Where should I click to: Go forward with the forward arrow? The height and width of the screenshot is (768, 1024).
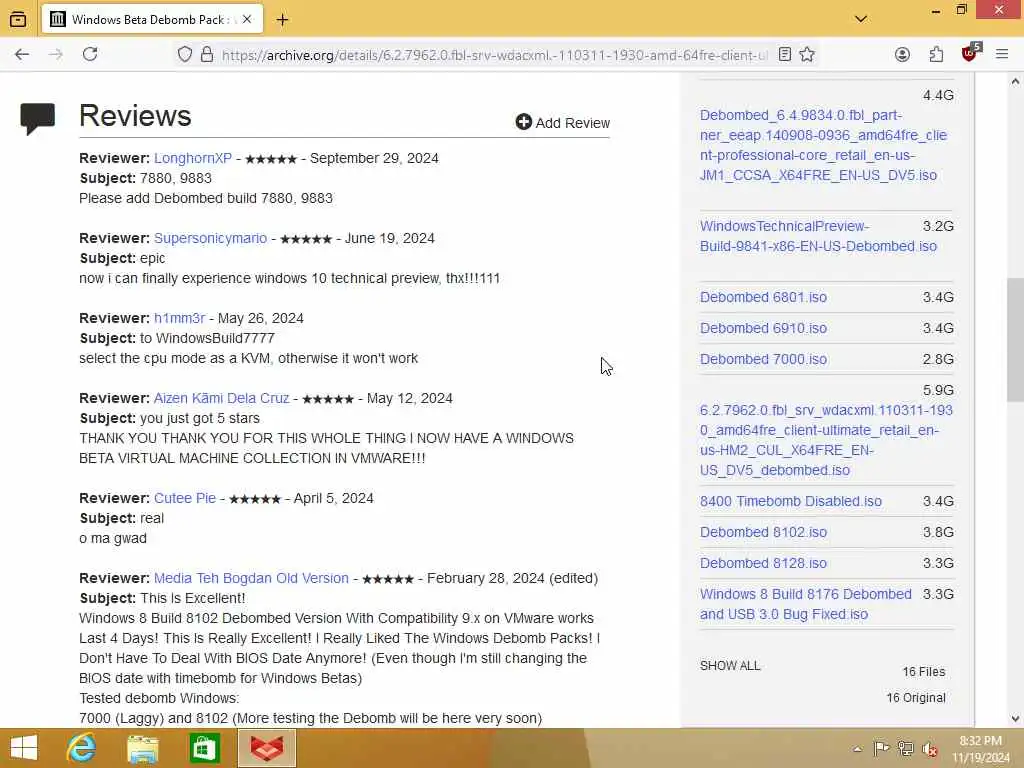pos(56,55)
